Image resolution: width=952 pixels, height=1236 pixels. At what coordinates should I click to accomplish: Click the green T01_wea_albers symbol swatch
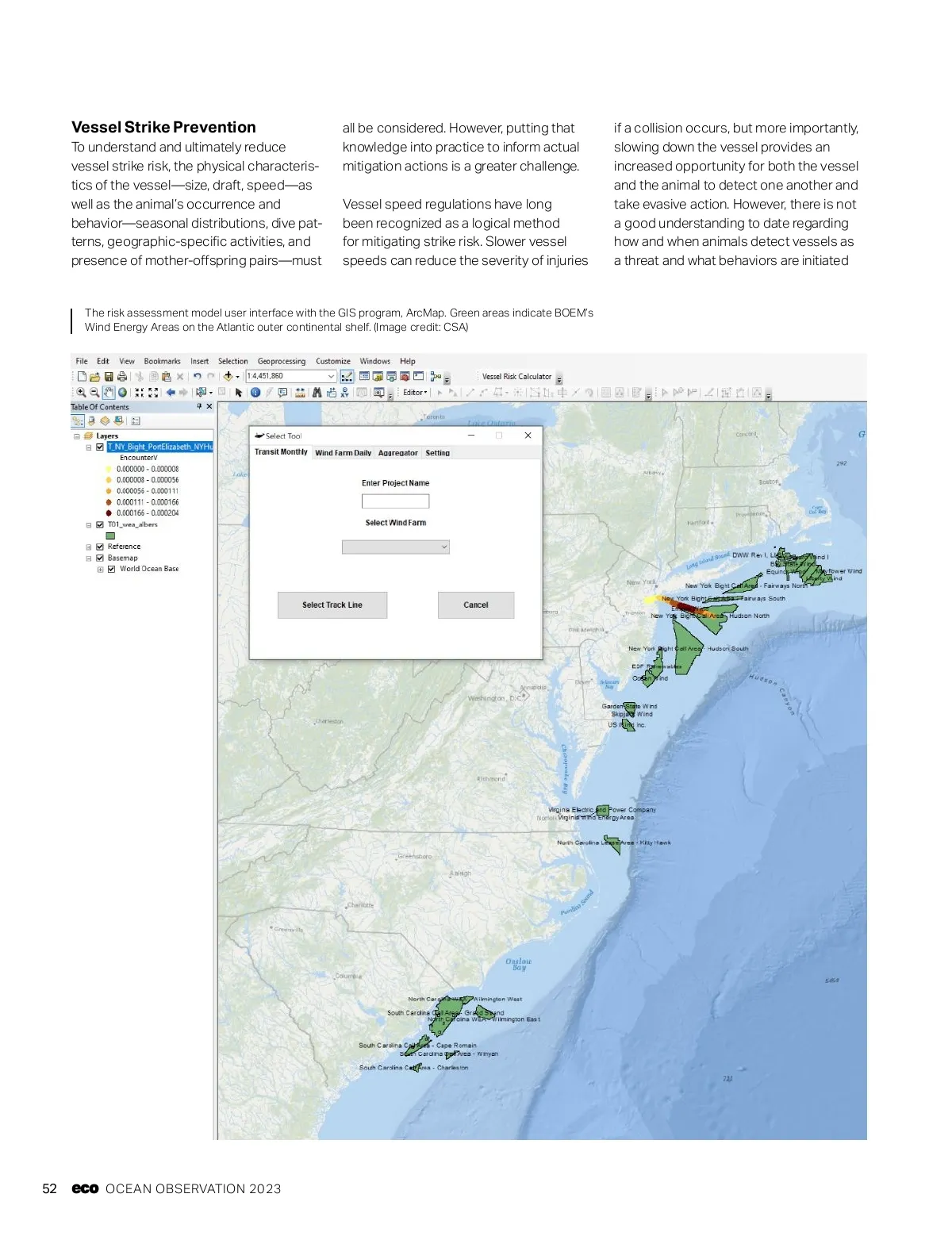[x=110, y=535]
